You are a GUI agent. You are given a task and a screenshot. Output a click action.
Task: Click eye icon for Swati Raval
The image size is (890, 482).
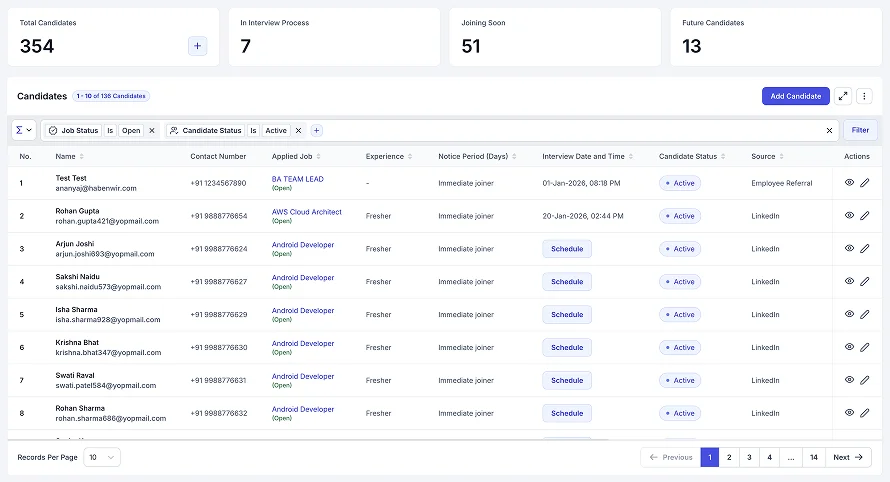(x=849, y=380)
